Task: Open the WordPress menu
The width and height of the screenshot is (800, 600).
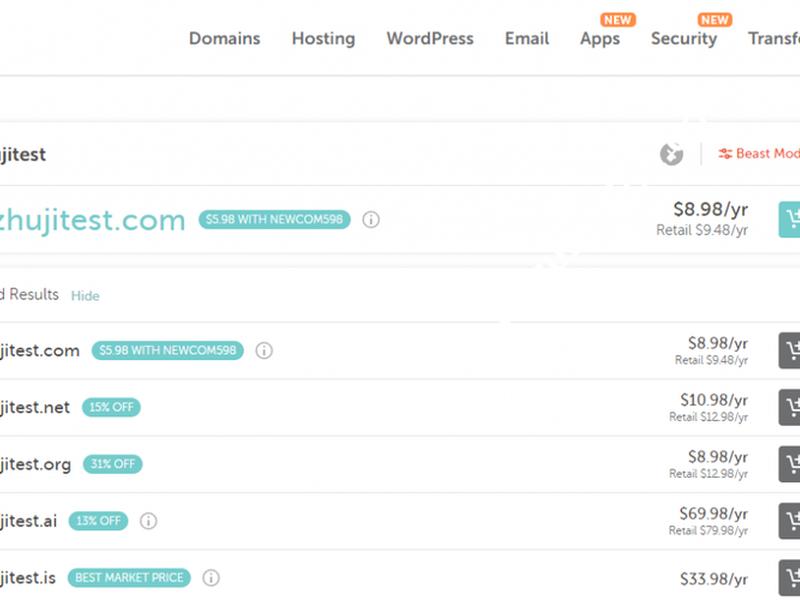Action: click(430, 38)
